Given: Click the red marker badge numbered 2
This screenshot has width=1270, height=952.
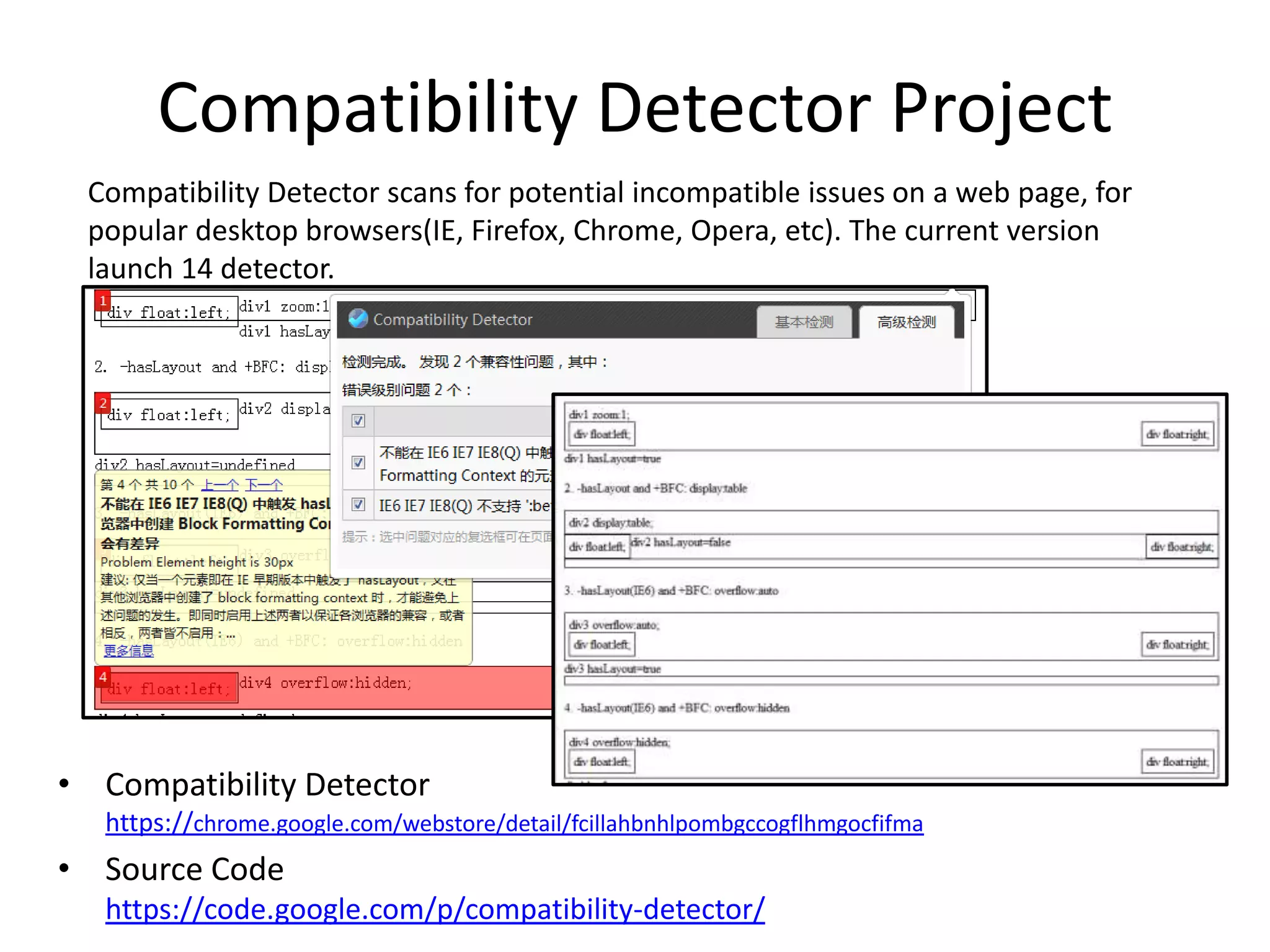Looking at the screenshot, I should point(103,403).
